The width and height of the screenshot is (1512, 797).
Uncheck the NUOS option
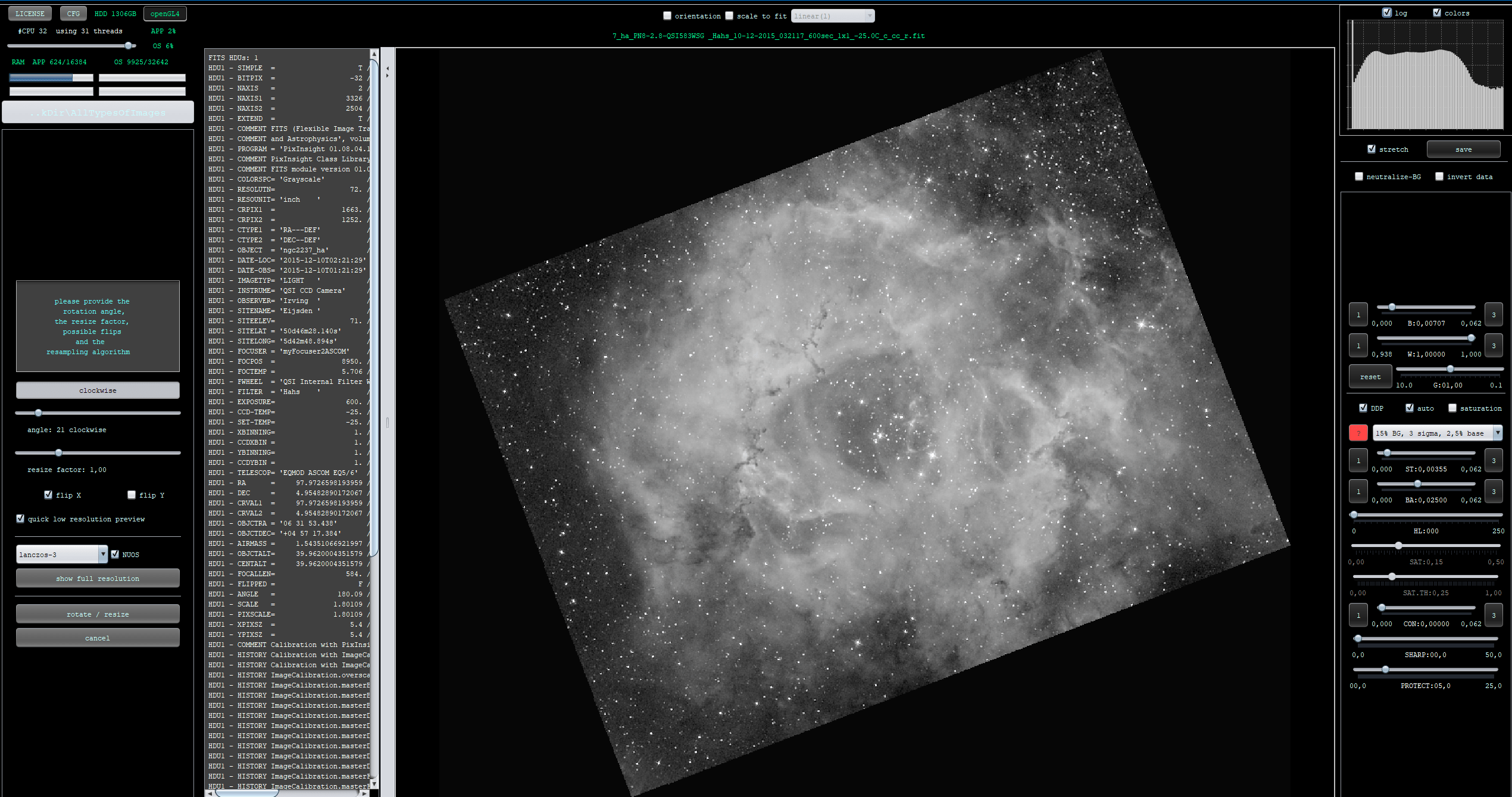[x=115, y=554]
